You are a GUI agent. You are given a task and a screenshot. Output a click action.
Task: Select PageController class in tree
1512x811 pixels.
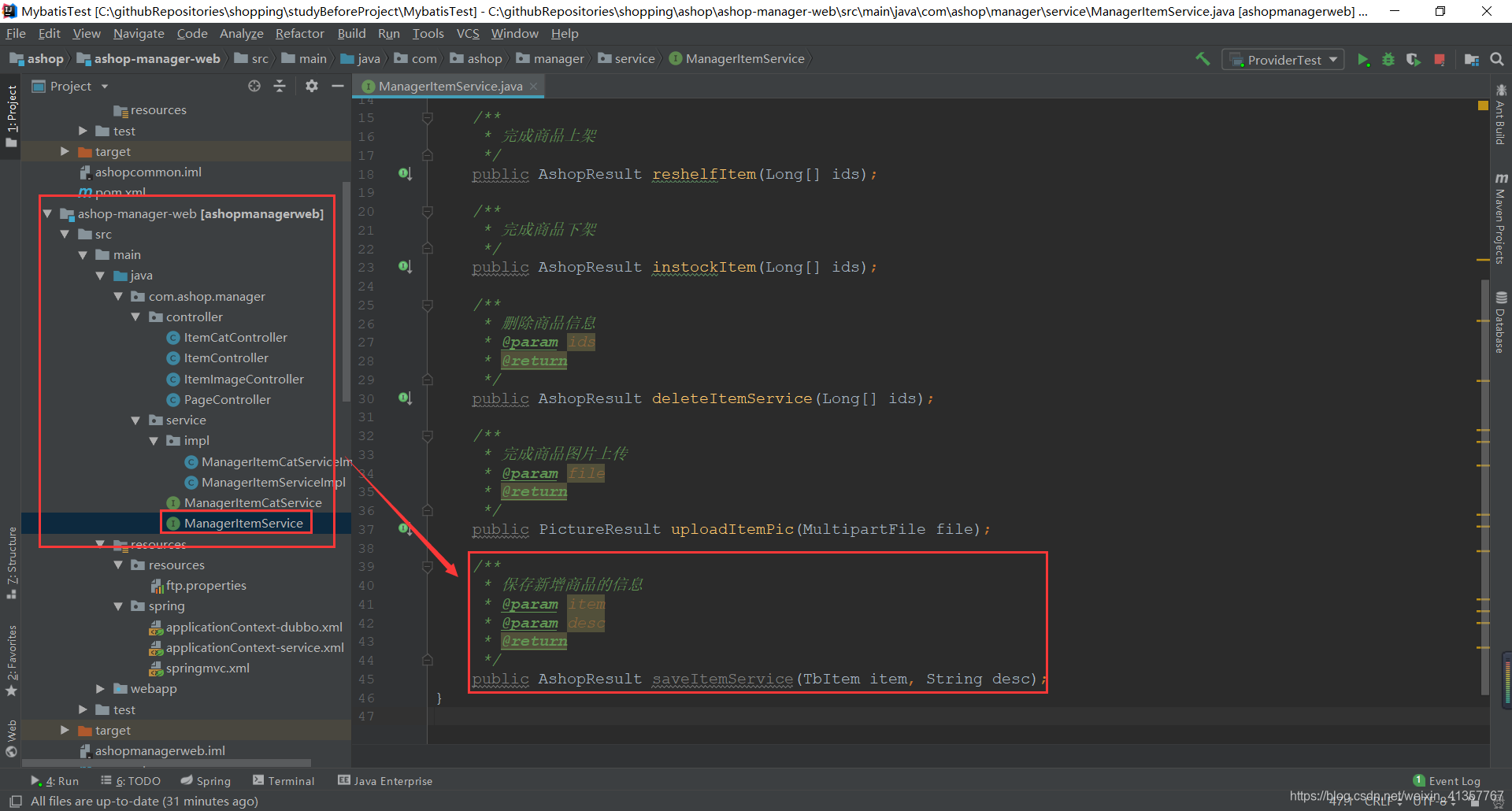pyautogui.click(x=227, y=400)
